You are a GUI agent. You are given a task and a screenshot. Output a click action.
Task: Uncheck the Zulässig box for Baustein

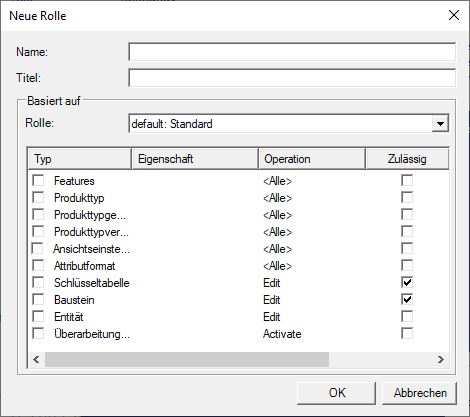[407, 299]
